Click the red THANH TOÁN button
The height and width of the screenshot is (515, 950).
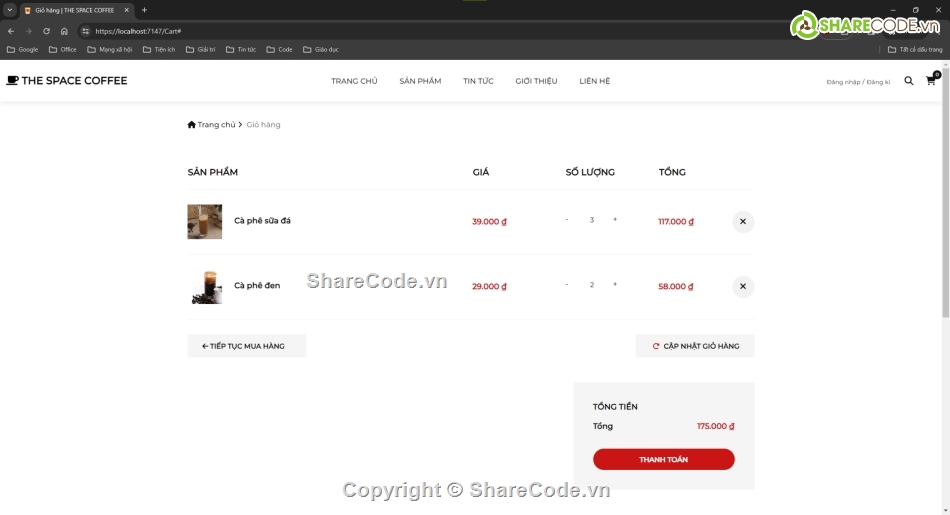[x=663, y=459]
